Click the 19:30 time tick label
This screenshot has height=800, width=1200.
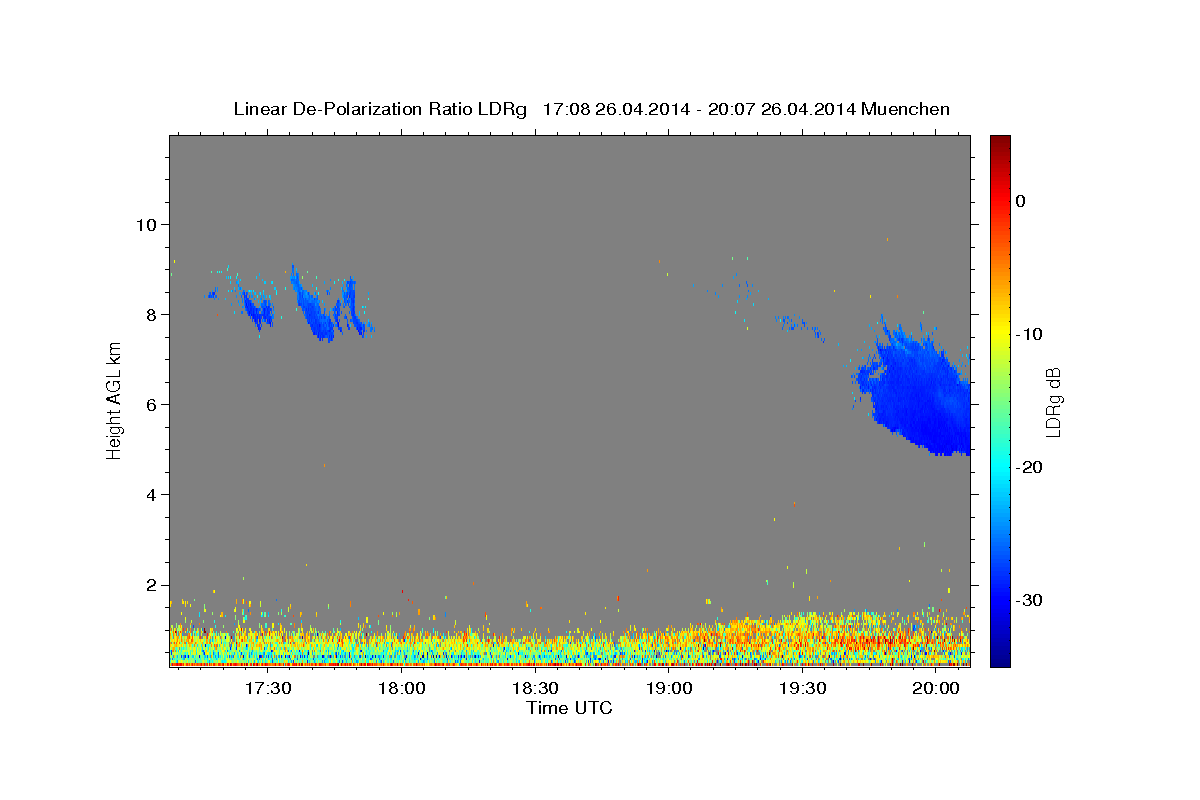coord(802,688)
